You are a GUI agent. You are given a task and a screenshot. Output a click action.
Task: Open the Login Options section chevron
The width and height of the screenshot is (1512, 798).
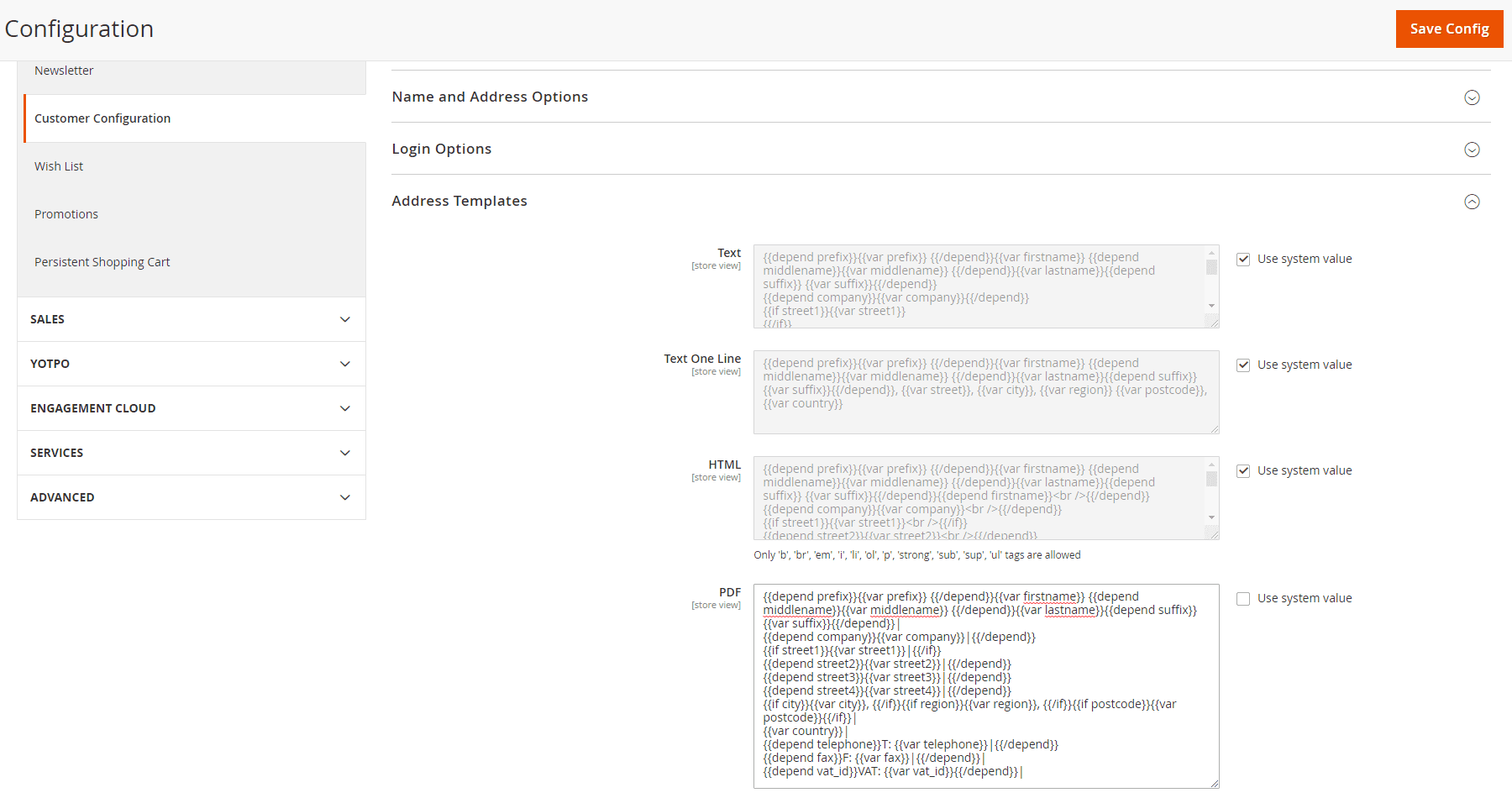tap(1472, 150)
